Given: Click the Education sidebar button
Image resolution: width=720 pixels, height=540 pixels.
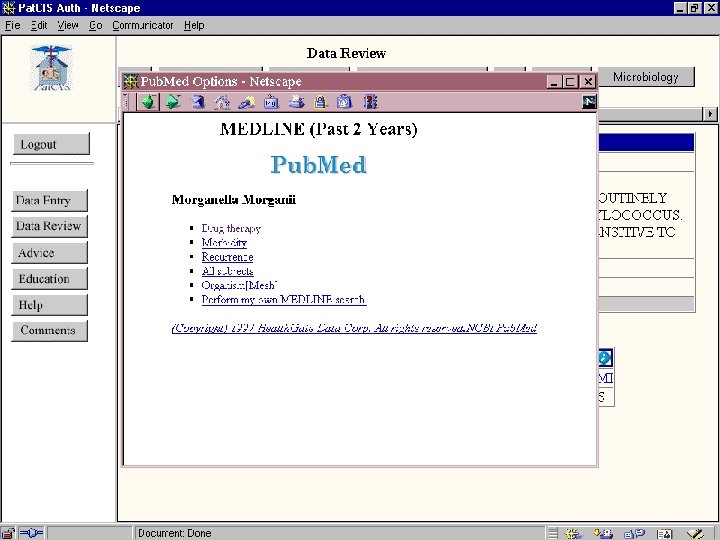Looking at the screenshot, I should click(49, 279).
